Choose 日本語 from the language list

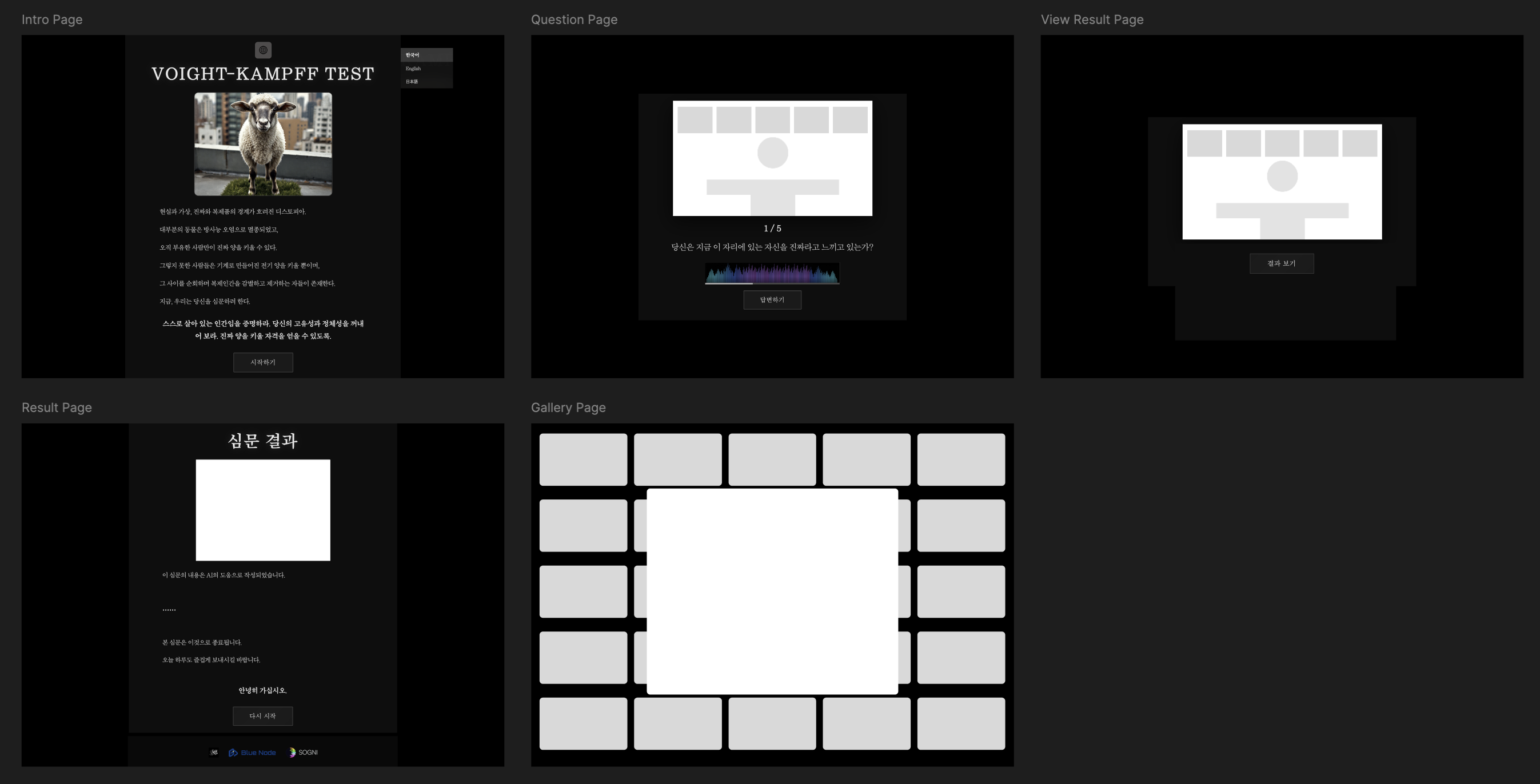[x=413, y=81]
